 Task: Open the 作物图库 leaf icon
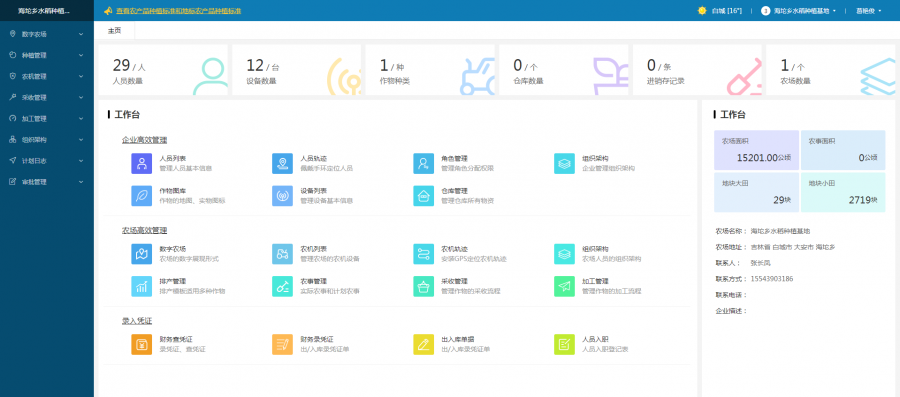click(x=141, y=196)
